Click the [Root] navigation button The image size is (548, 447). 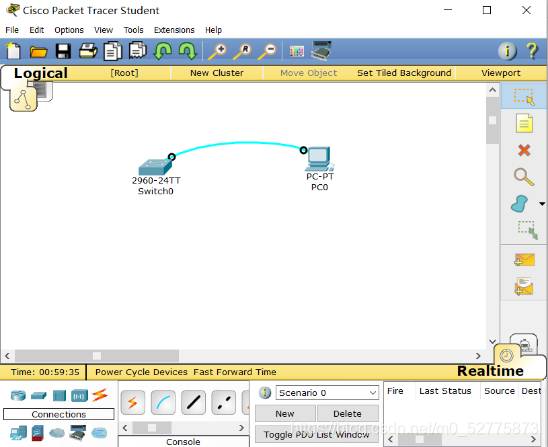coord(124,73)
